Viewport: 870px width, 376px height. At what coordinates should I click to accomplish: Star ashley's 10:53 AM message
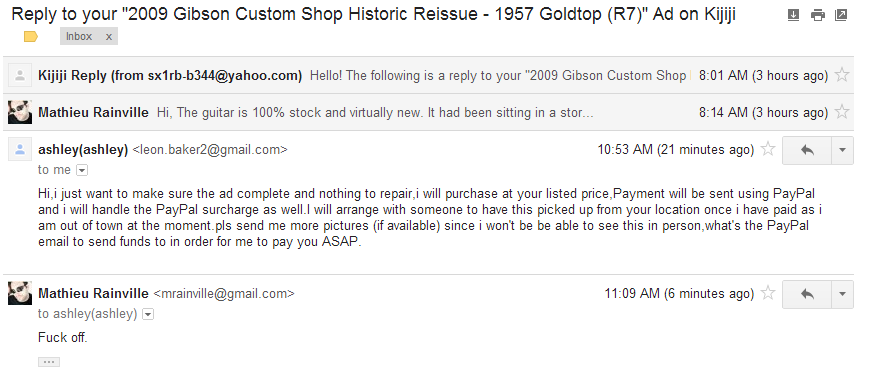[768, 149]
